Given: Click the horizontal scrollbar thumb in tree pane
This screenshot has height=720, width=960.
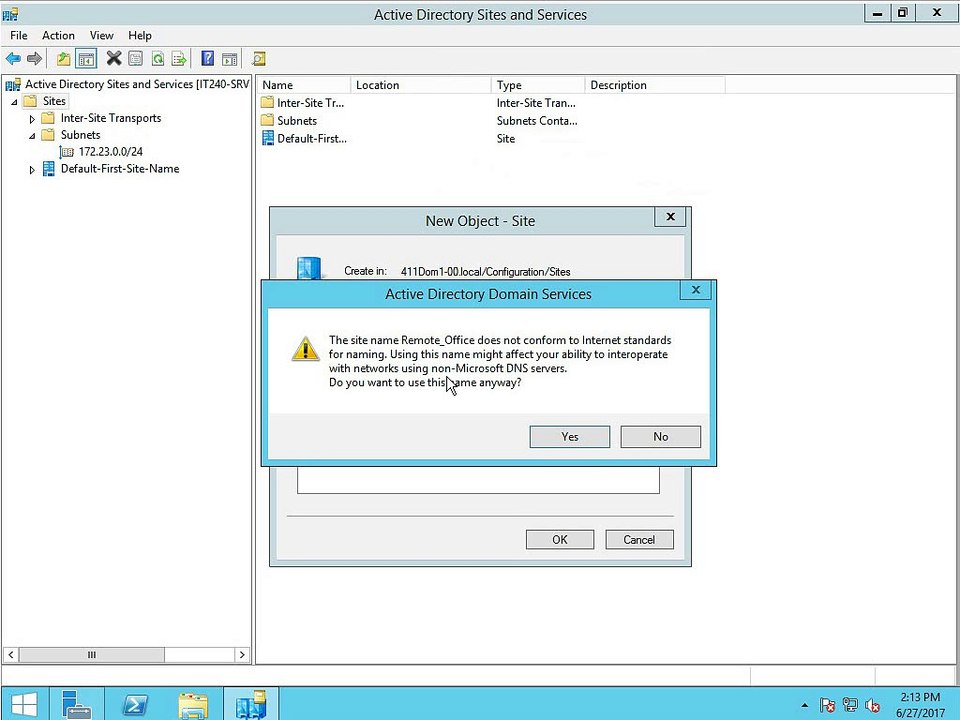Looking at the screenshot, I should [x=92, y=654].
